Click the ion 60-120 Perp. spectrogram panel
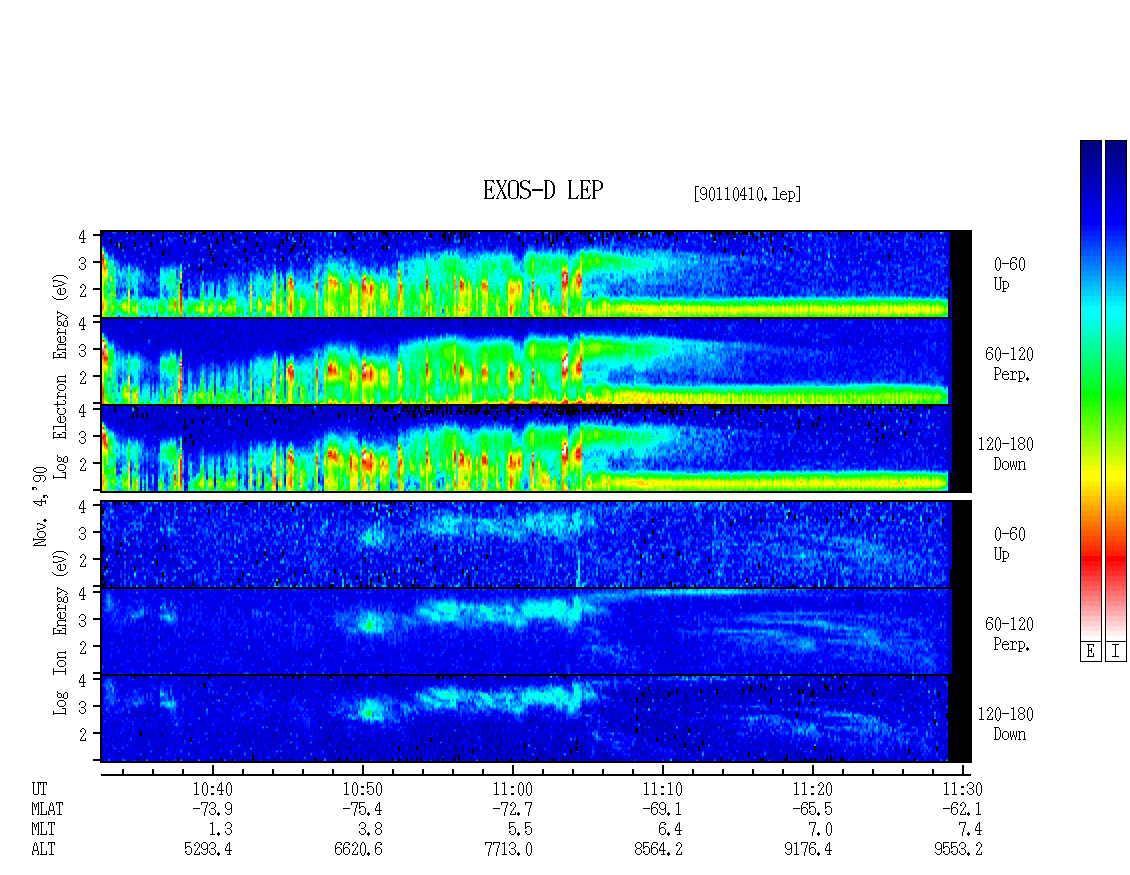 536,631
